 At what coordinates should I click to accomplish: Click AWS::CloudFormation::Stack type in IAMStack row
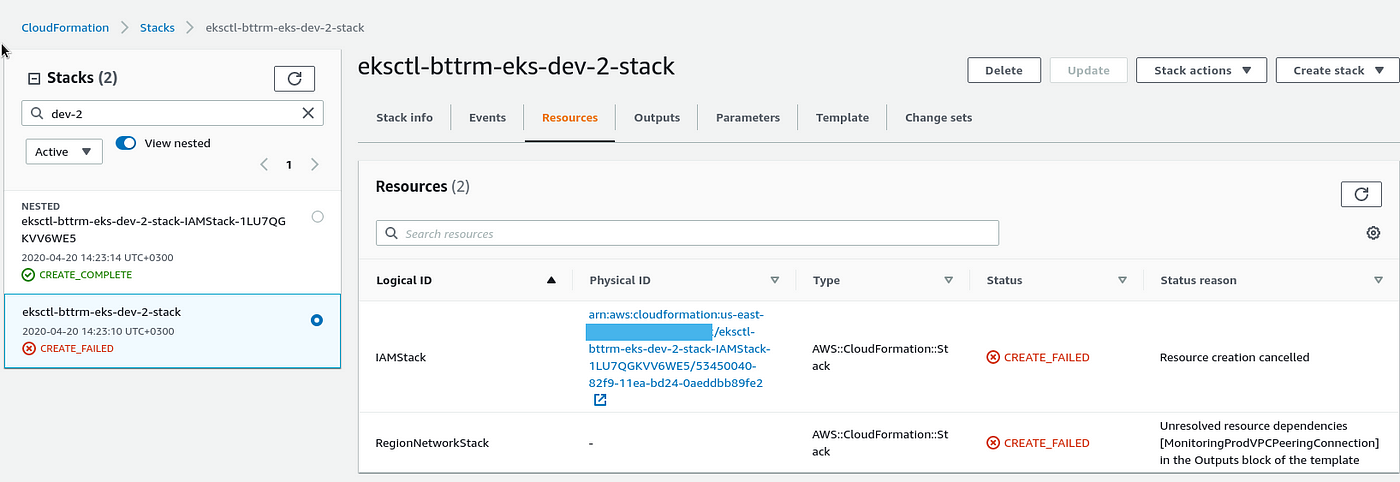[x=881, y=357]
